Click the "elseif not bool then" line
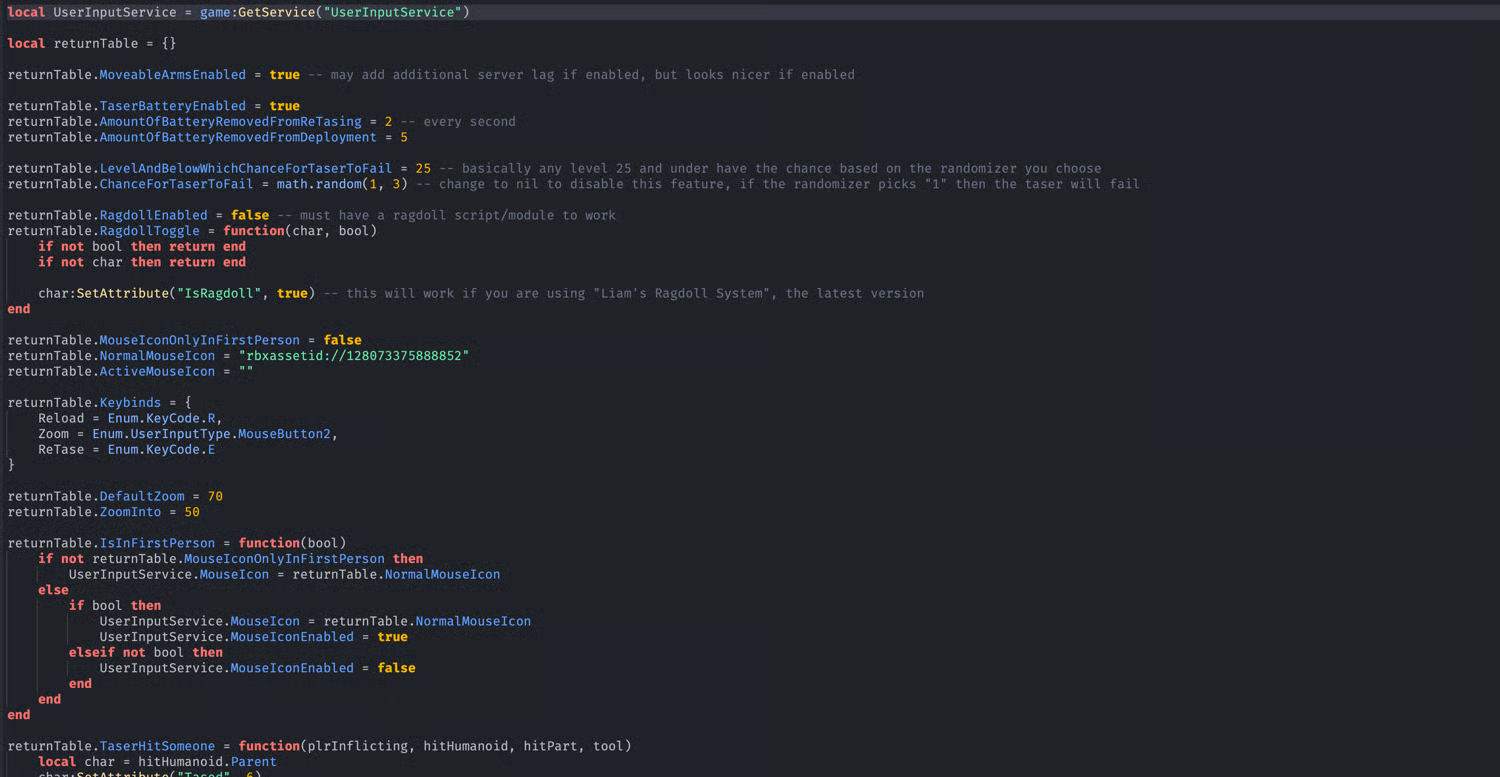1500x777 pixels. (x=146, y=652)
